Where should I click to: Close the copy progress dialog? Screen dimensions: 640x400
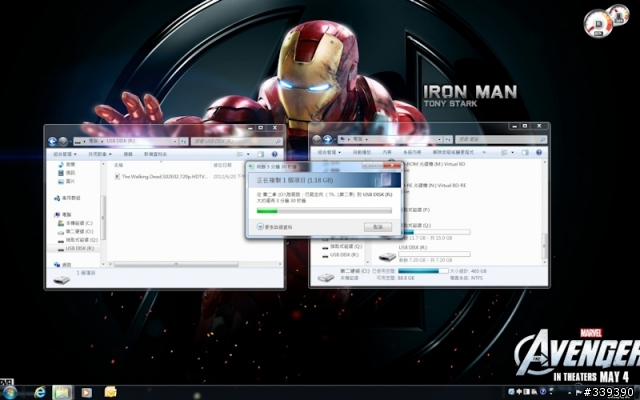(x=392, y=165)
